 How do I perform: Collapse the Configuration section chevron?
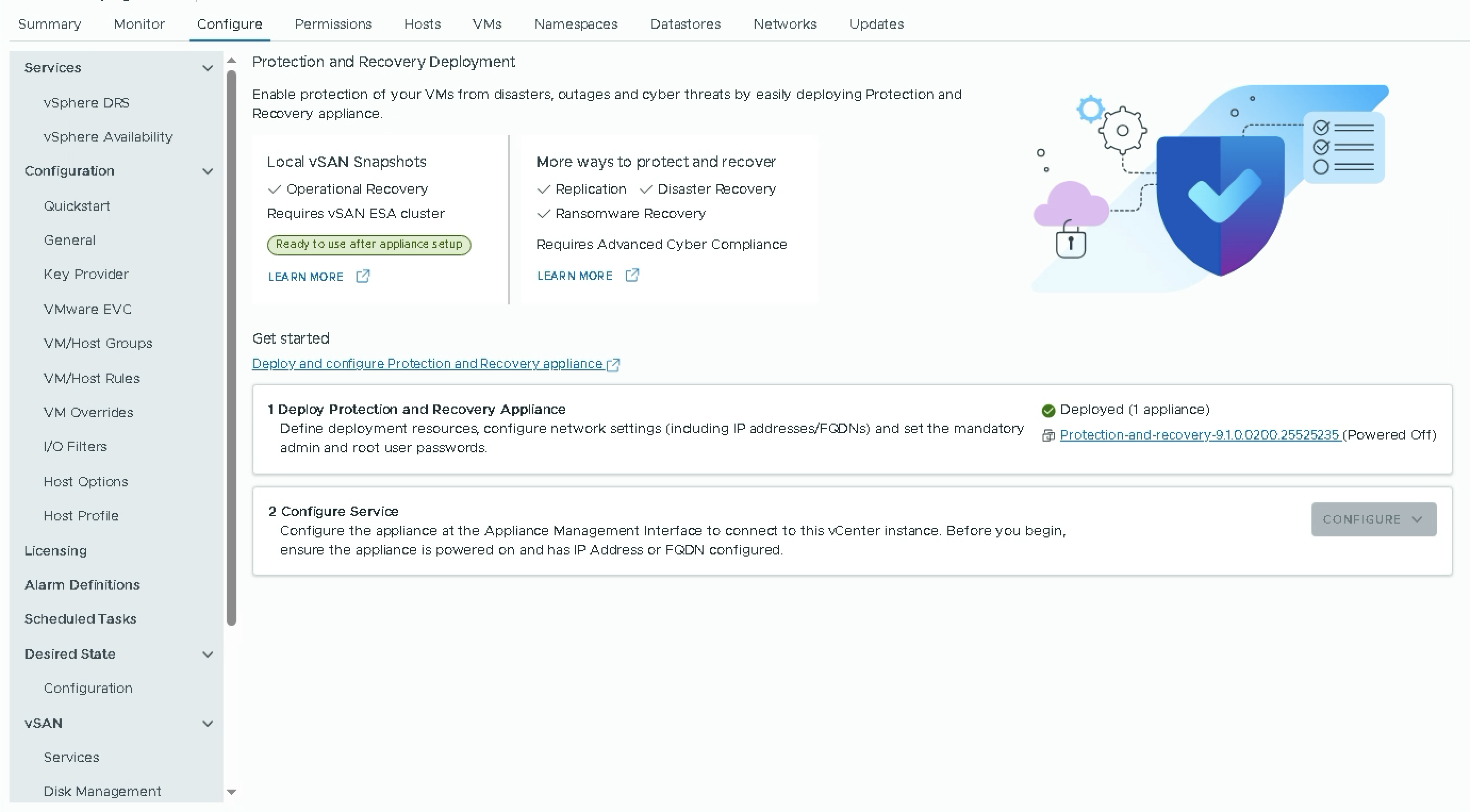(208, 171)
